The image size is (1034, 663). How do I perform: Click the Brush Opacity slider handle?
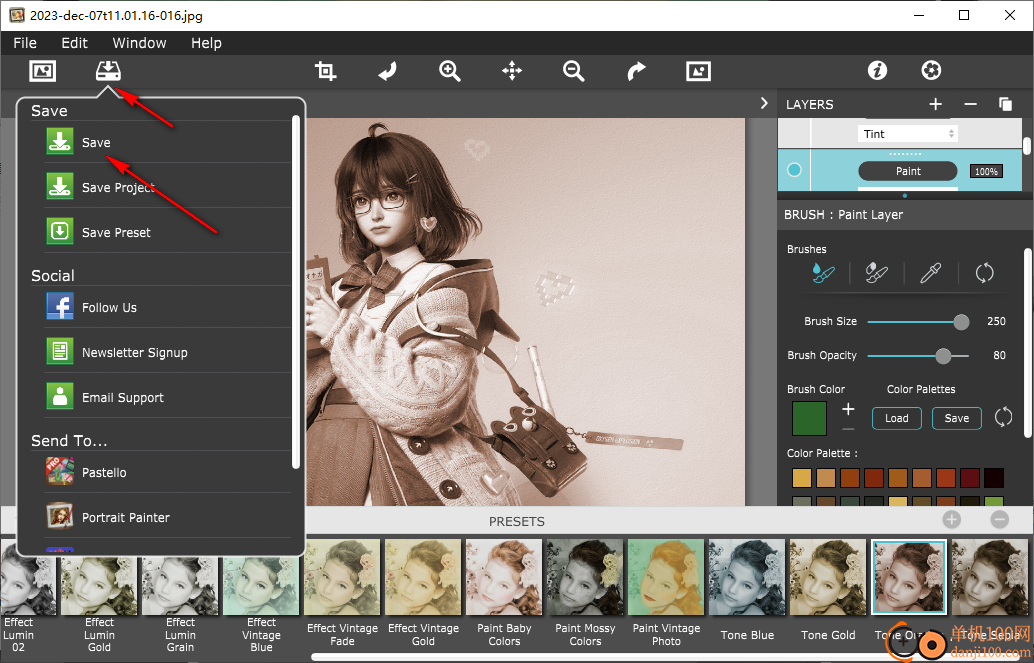coord(944,356)
